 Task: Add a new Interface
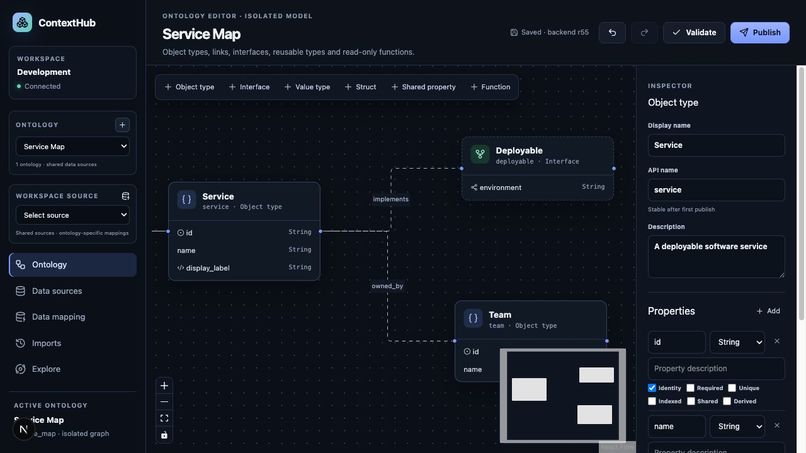coord(249,87)
